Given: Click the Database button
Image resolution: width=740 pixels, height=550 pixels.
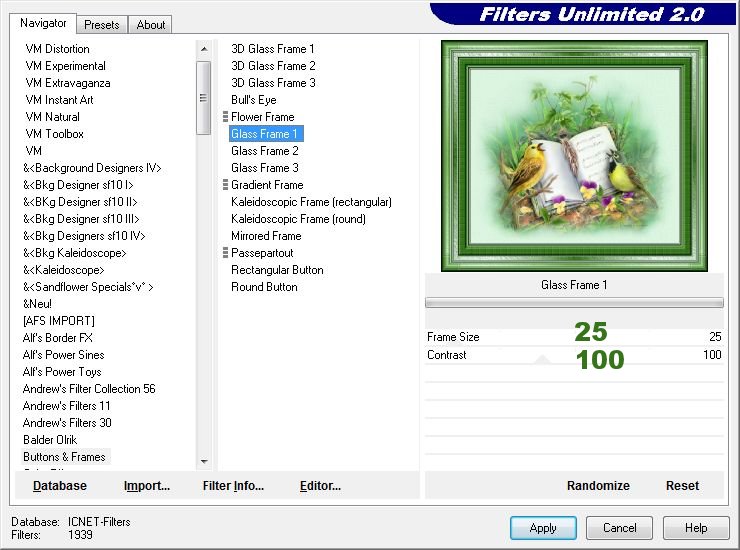Looking at the screenshot, I should pos(60,485).
